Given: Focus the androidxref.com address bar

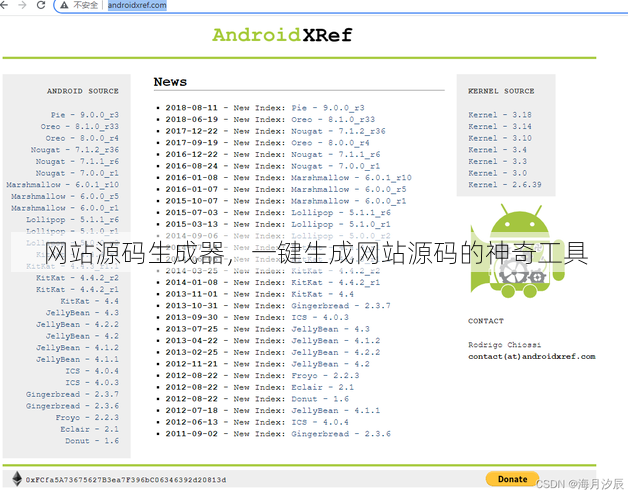Looking at the screenshot, I should point(137,5).
